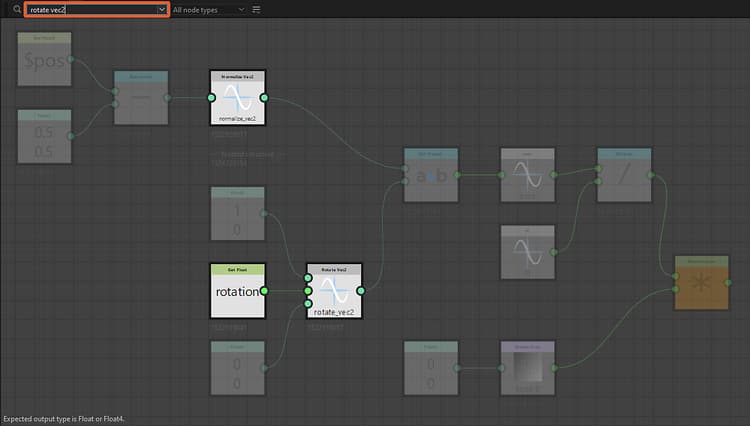Click the Subtraction node output connector
This screenshot has height=426, width=750.
(167, 98)
